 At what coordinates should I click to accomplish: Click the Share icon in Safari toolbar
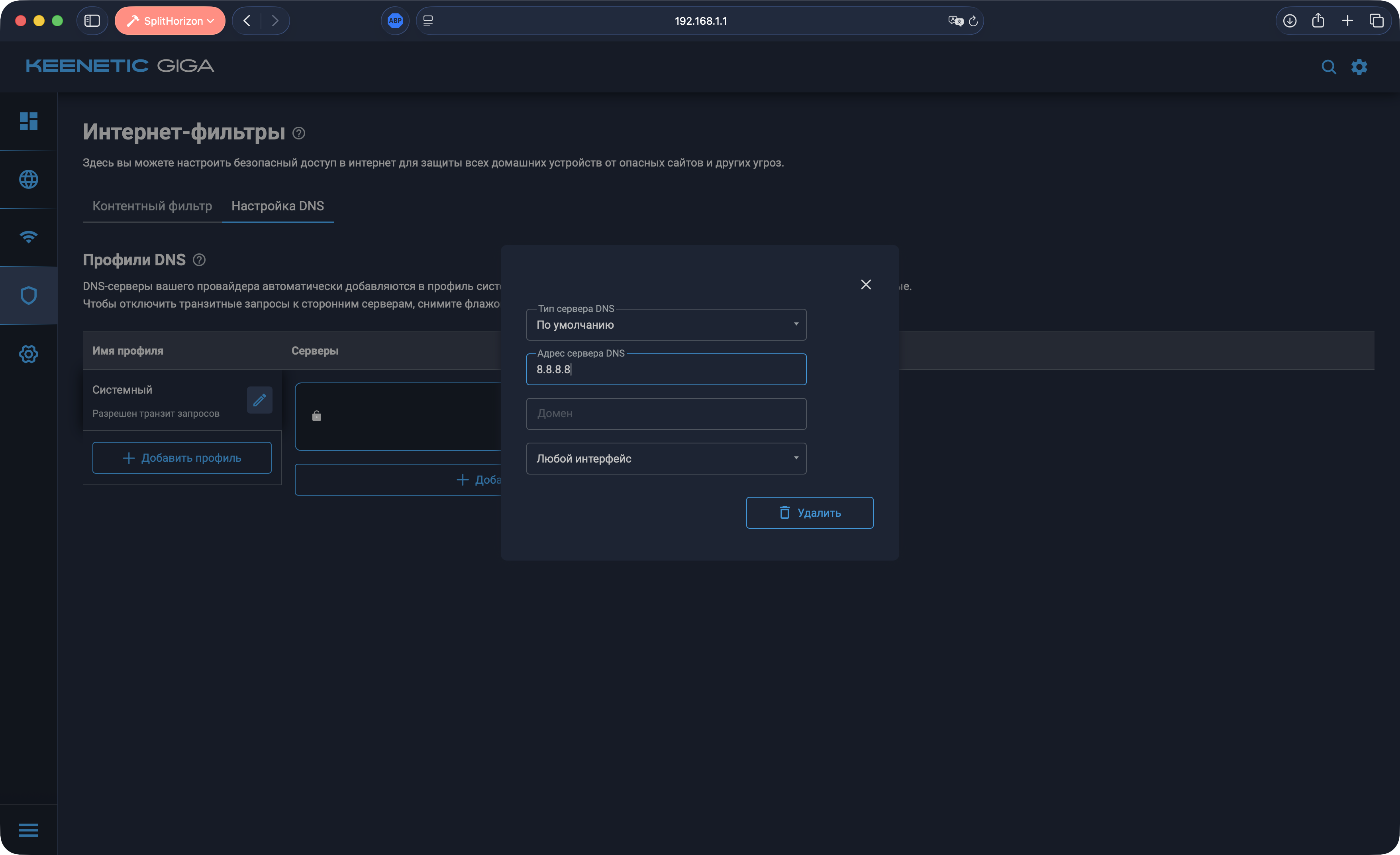coord(1318,20)
